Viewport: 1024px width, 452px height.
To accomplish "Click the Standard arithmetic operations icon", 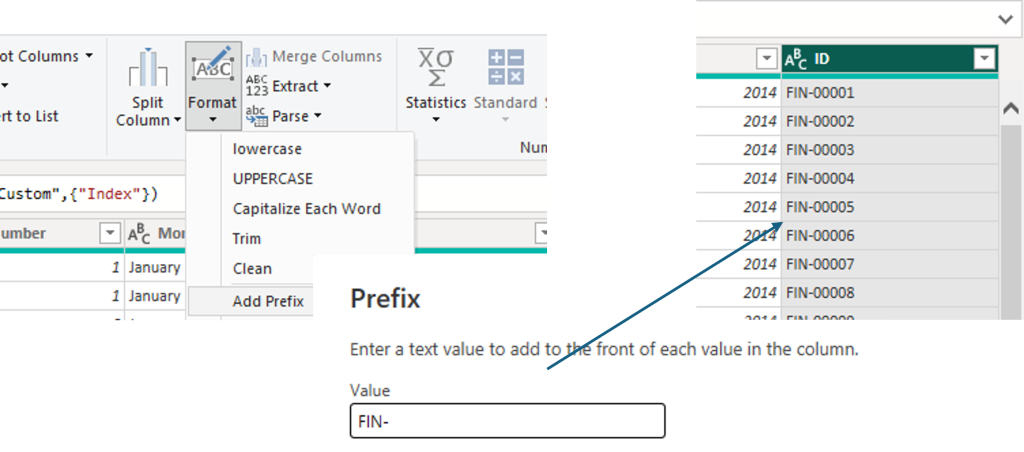I will pyautogui.click(x=505, y=67).
